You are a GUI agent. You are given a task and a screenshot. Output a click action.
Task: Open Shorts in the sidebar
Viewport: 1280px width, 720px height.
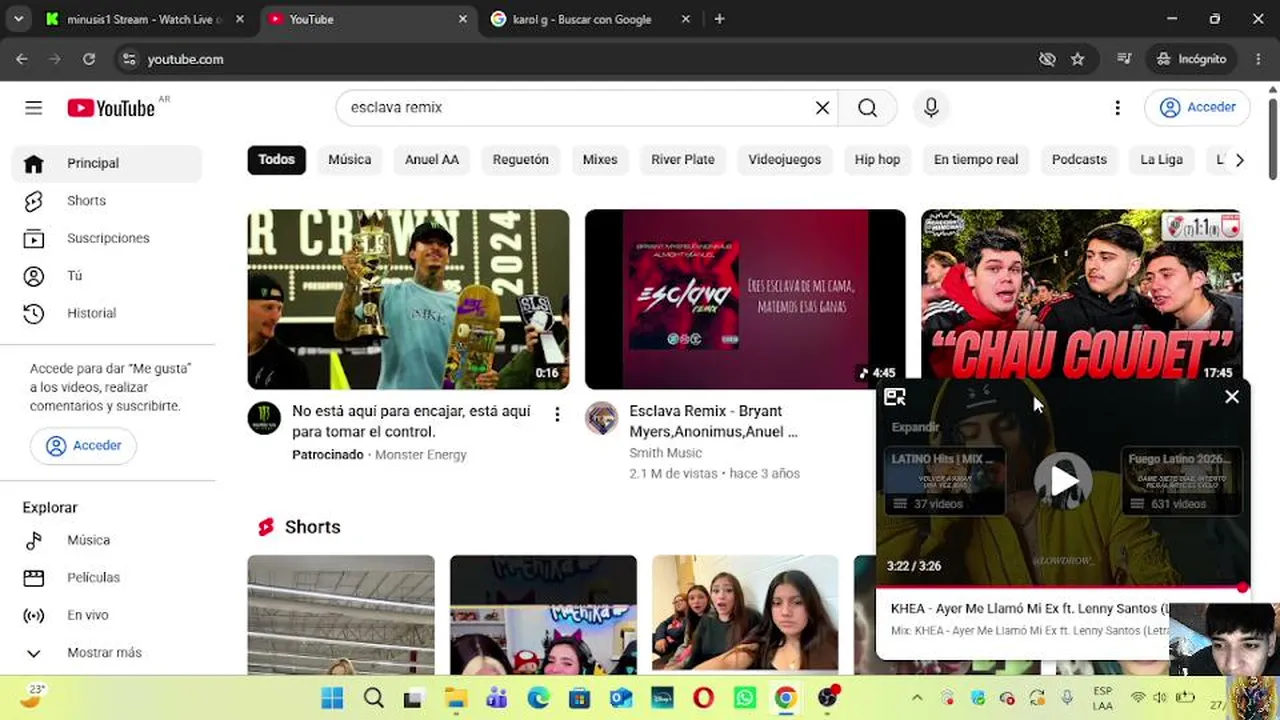pyautogui.click(x=107, y=201)
